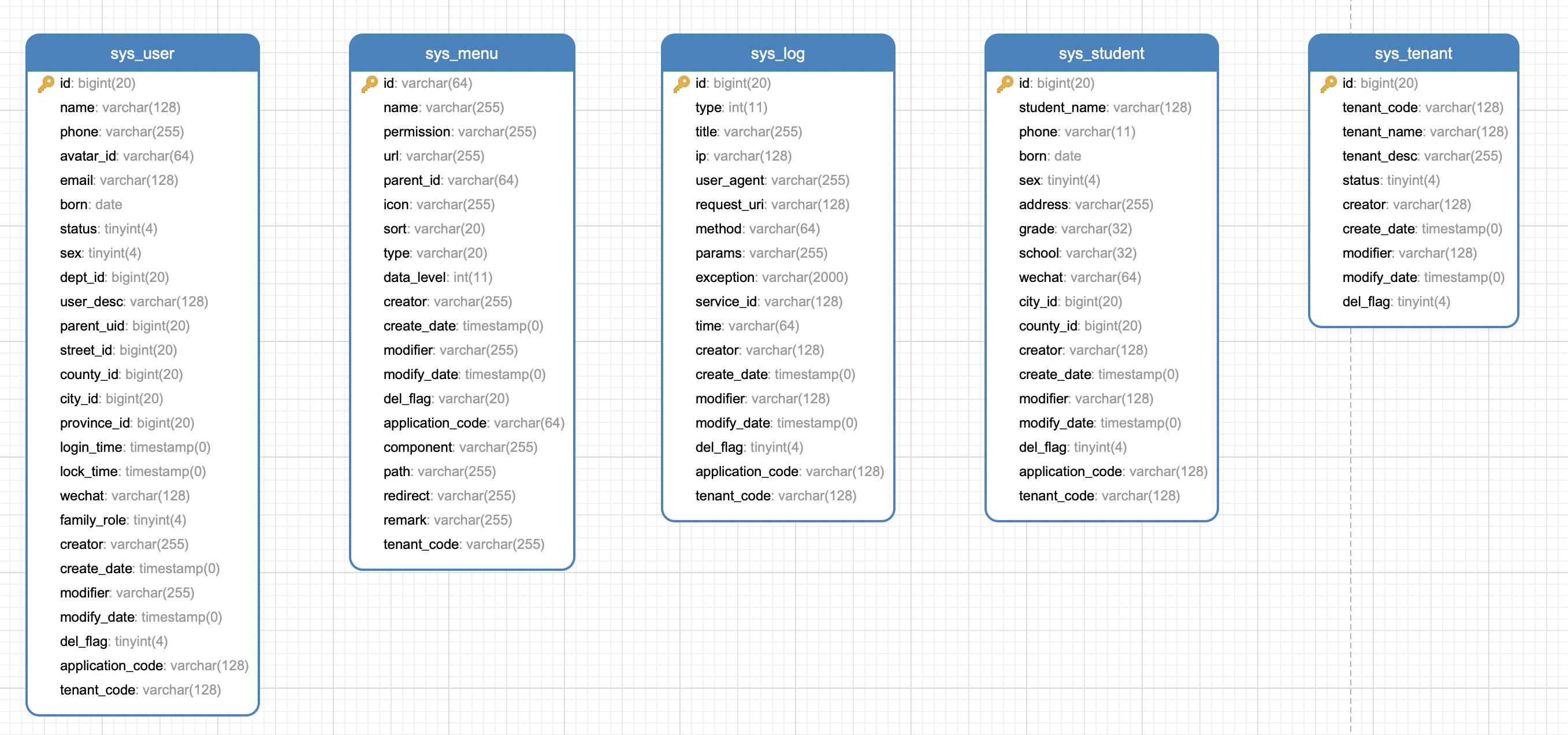Click wechat: varchar(64) in sys_student
The height and width of the screenshot is (735, 1568).
coord(1080,277)
